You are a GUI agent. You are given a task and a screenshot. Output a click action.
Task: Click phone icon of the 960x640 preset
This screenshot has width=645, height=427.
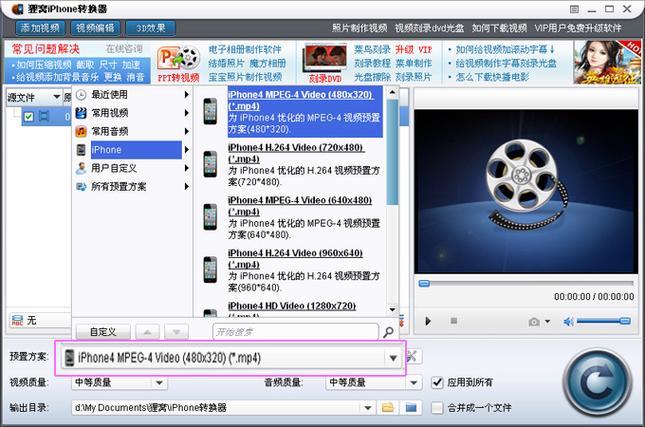[210, 269]
